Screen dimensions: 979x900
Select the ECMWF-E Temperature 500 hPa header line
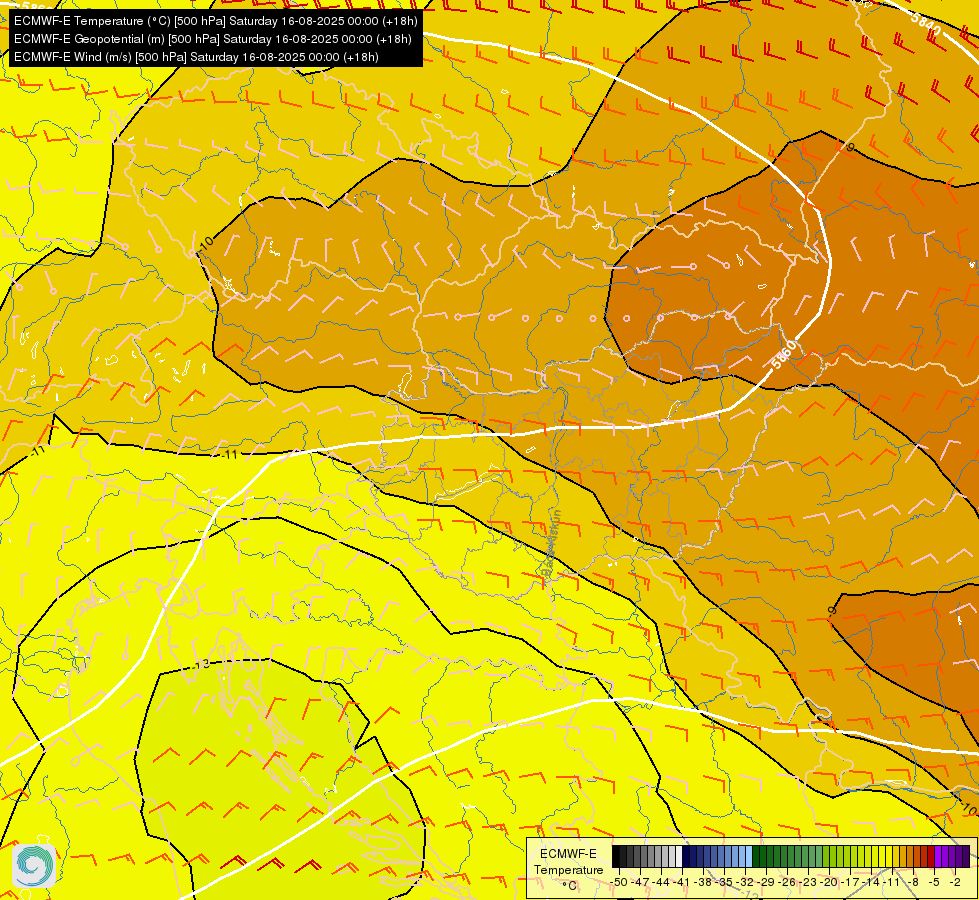point(215,21)
